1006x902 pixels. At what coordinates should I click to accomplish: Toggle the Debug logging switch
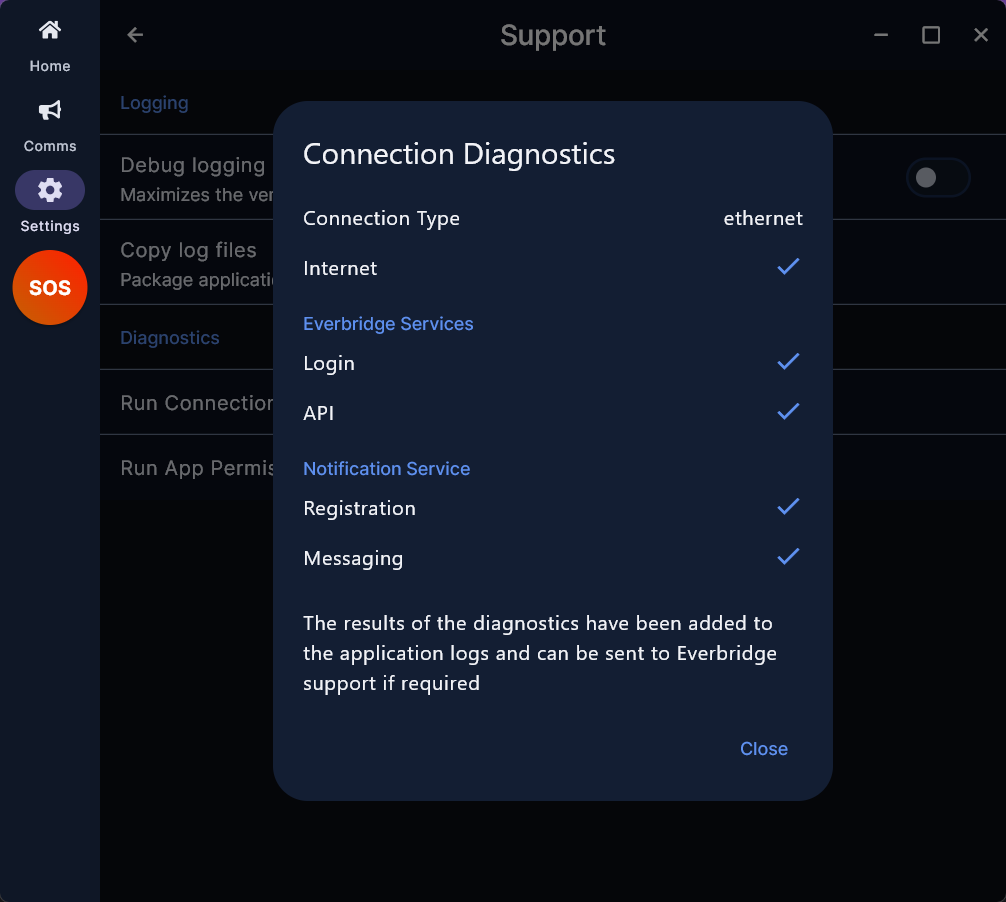point(937,178)
